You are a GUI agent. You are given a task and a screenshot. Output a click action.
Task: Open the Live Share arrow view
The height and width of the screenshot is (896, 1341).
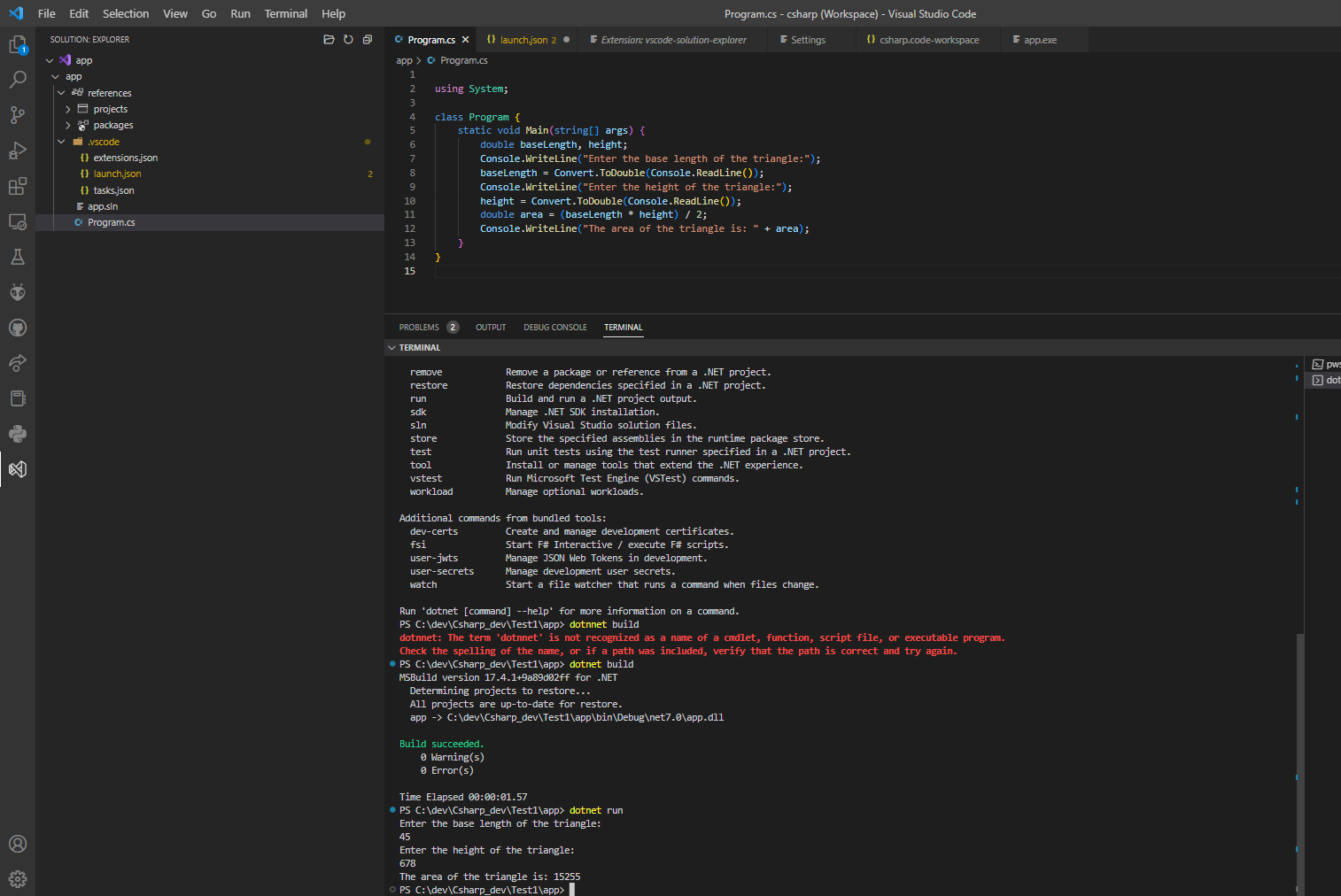click(x=18, y=363)
